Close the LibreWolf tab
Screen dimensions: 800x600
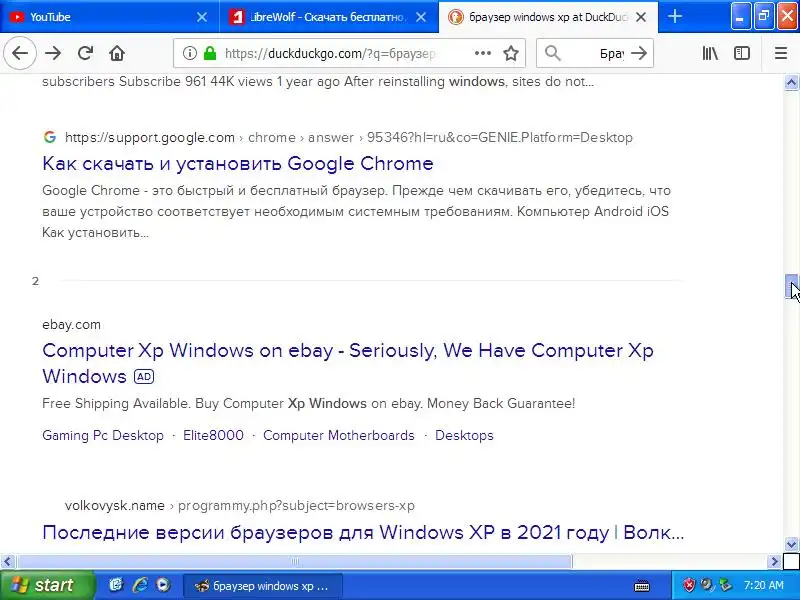(421, 17)
